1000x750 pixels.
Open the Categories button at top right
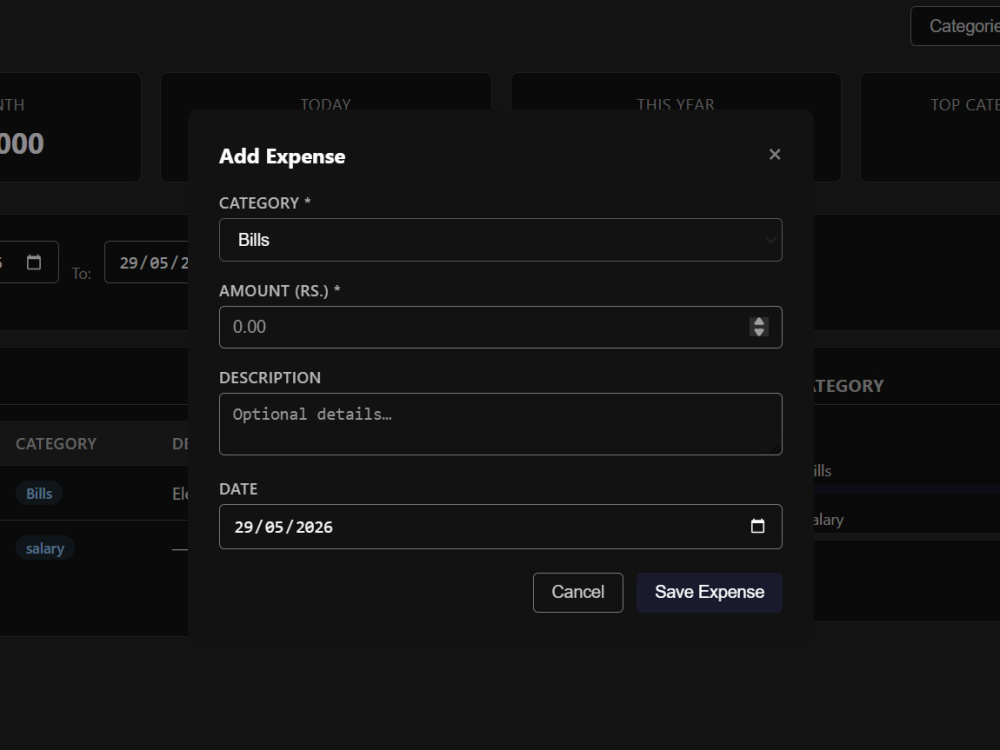[955, 26]
